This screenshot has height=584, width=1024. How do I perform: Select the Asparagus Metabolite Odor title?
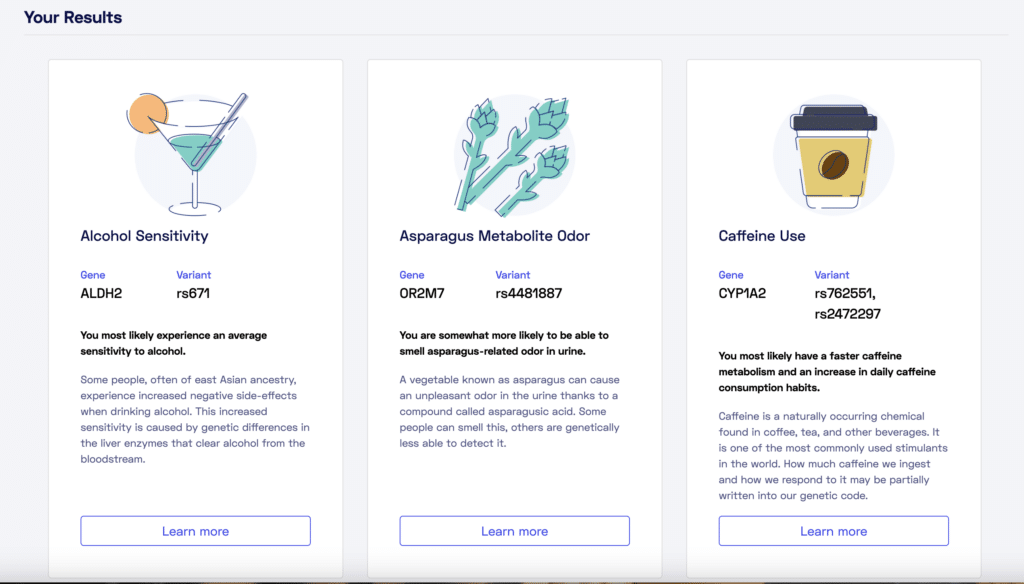click(494, 236)
